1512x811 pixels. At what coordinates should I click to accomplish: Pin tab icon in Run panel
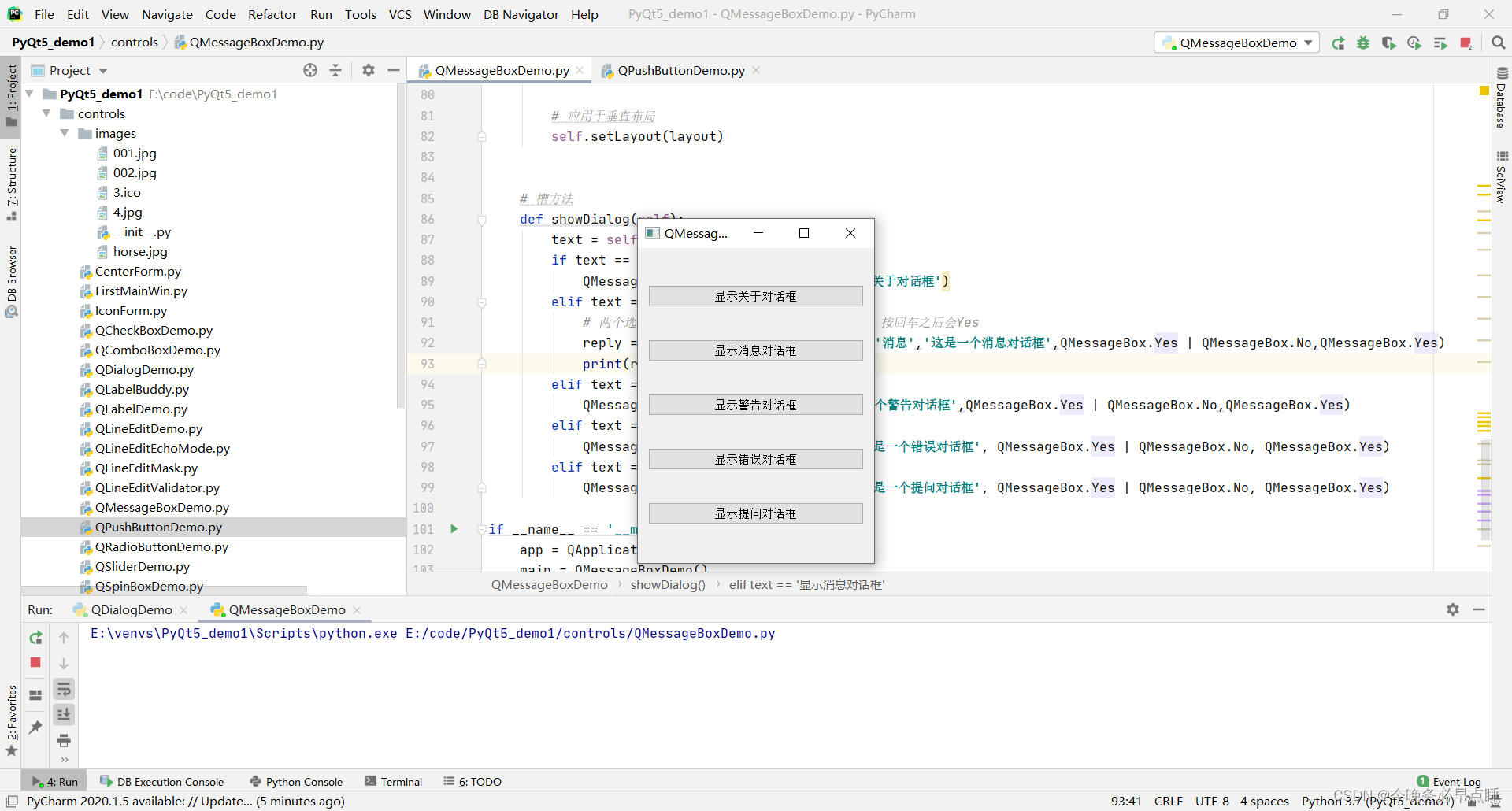pyautogui.click(x=35, y=727)
